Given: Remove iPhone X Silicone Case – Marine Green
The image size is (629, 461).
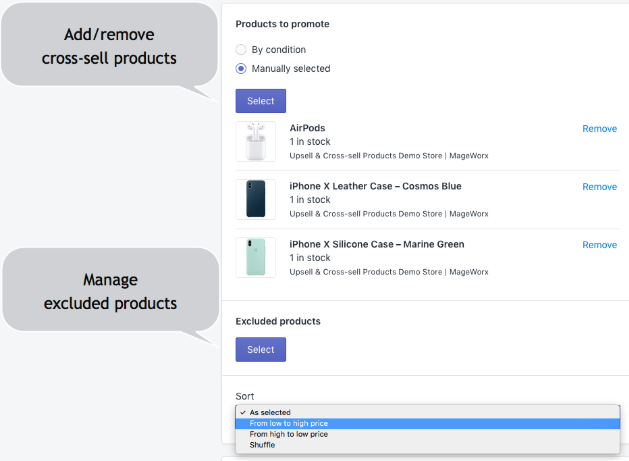Looking at the screenshot, I should [x=599, y=245].
